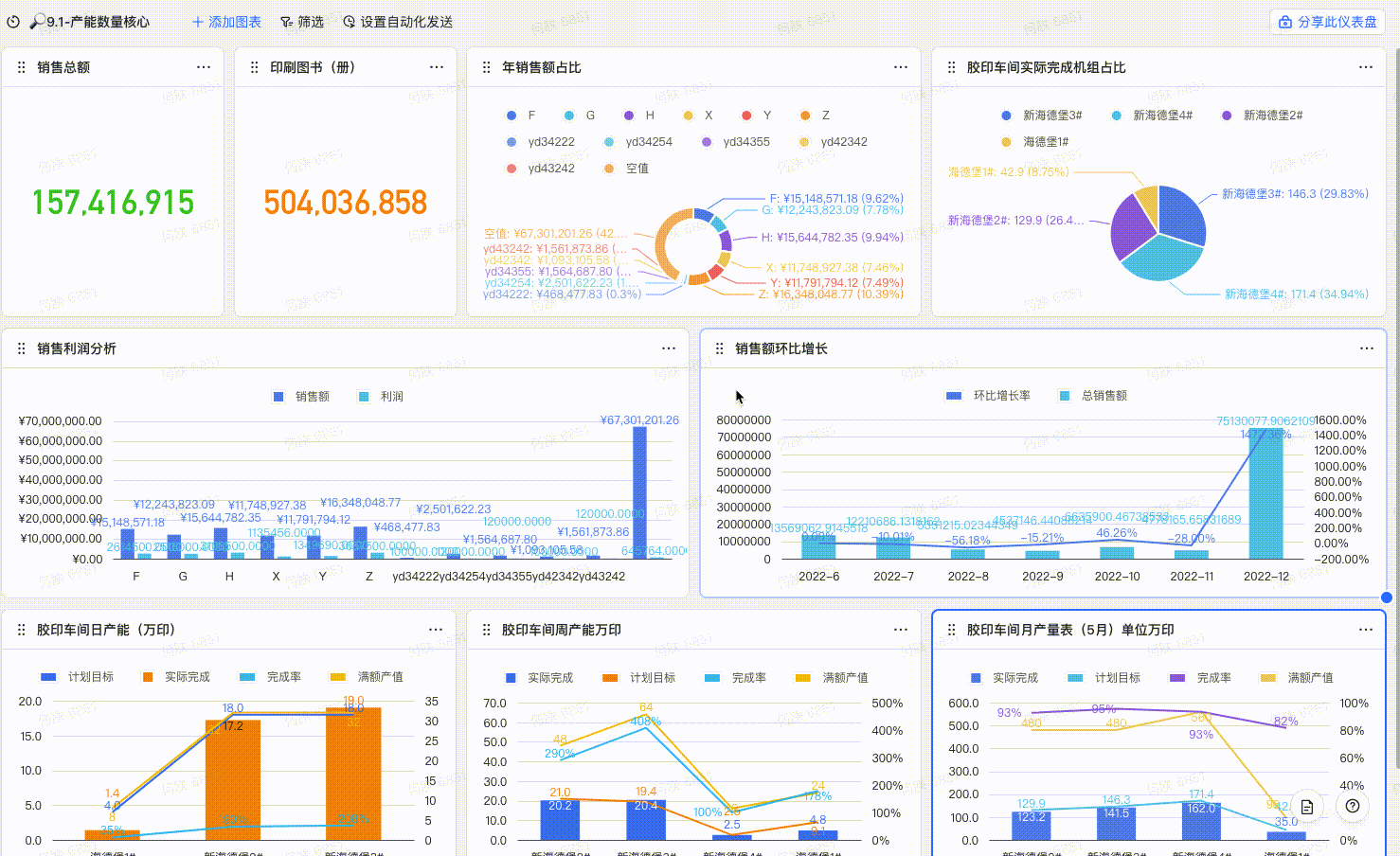Click drag handle of 胶印车间周产能万印 card
1400x856 pixels.
[x=486, y=630]
